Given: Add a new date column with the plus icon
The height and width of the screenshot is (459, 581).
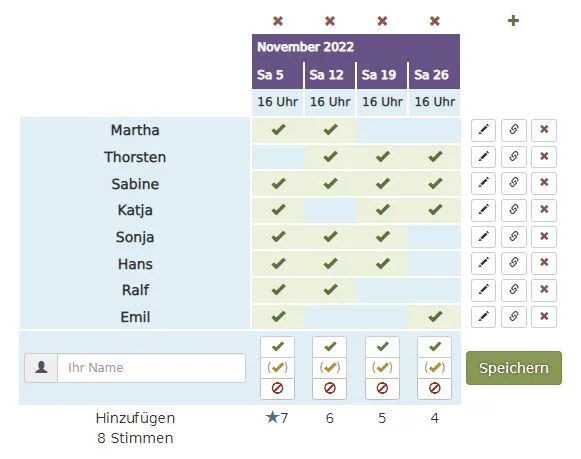Looking at the screenshot, I should (513, 21).
